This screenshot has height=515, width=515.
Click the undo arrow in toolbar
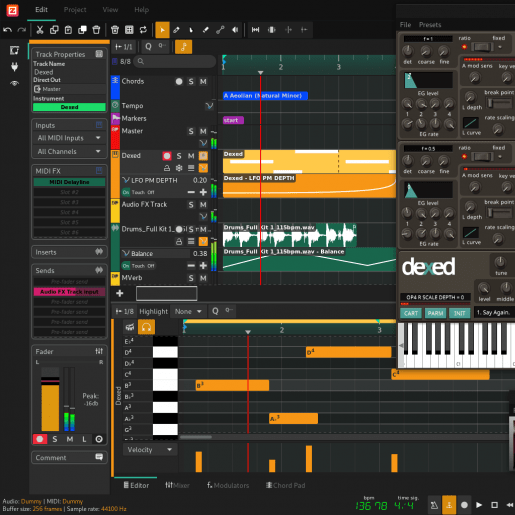point(8,30)
